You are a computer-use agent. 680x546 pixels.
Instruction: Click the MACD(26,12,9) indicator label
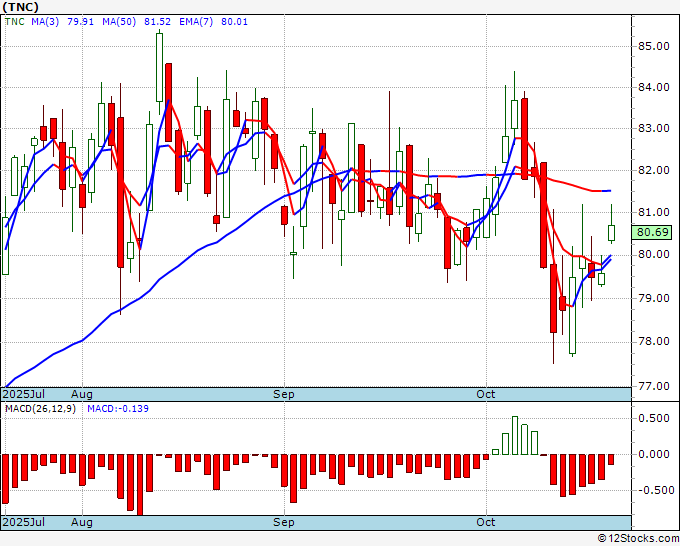pos(40,409)
